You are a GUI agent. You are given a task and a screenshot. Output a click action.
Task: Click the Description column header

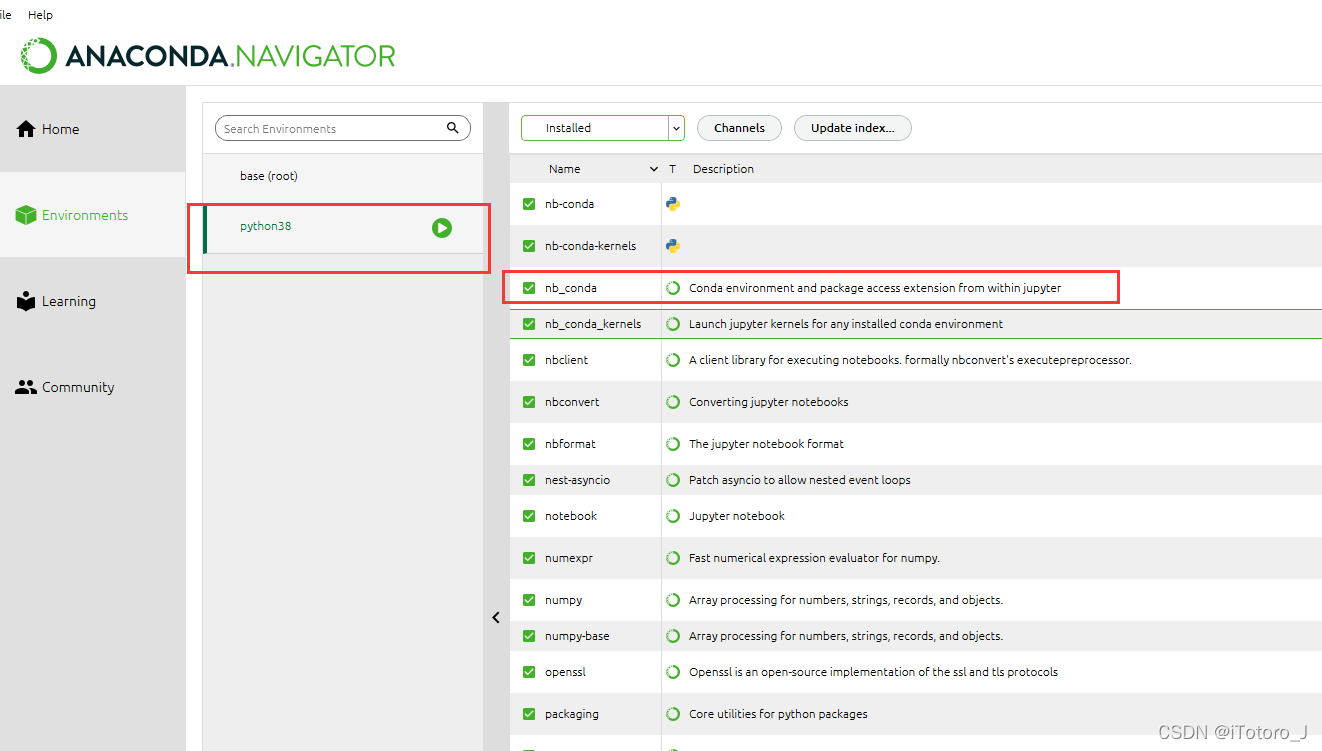click(x=723, y=170)
